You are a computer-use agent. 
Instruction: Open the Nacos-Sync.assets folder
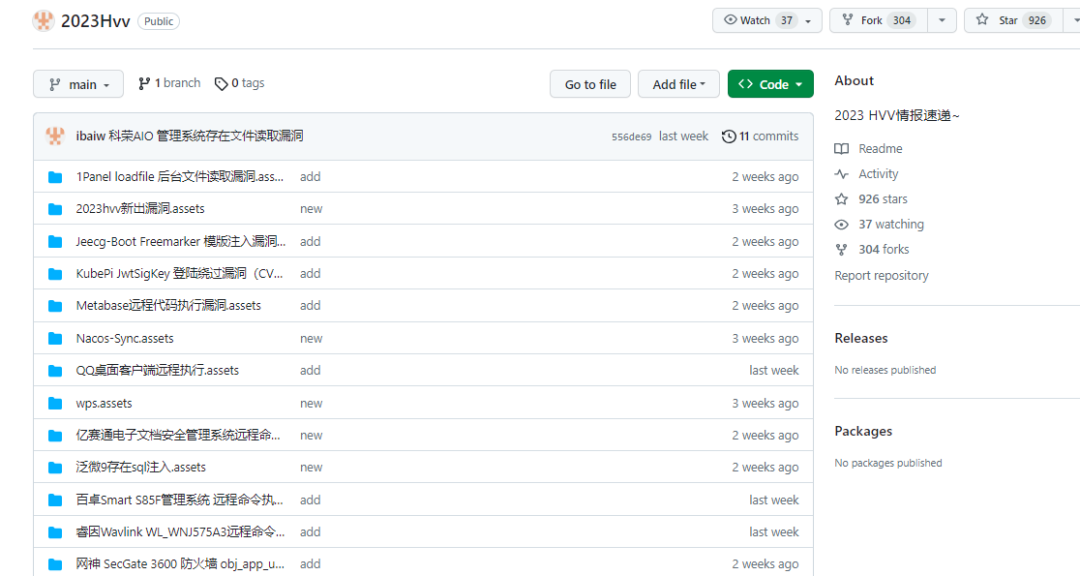coord(125,338)
